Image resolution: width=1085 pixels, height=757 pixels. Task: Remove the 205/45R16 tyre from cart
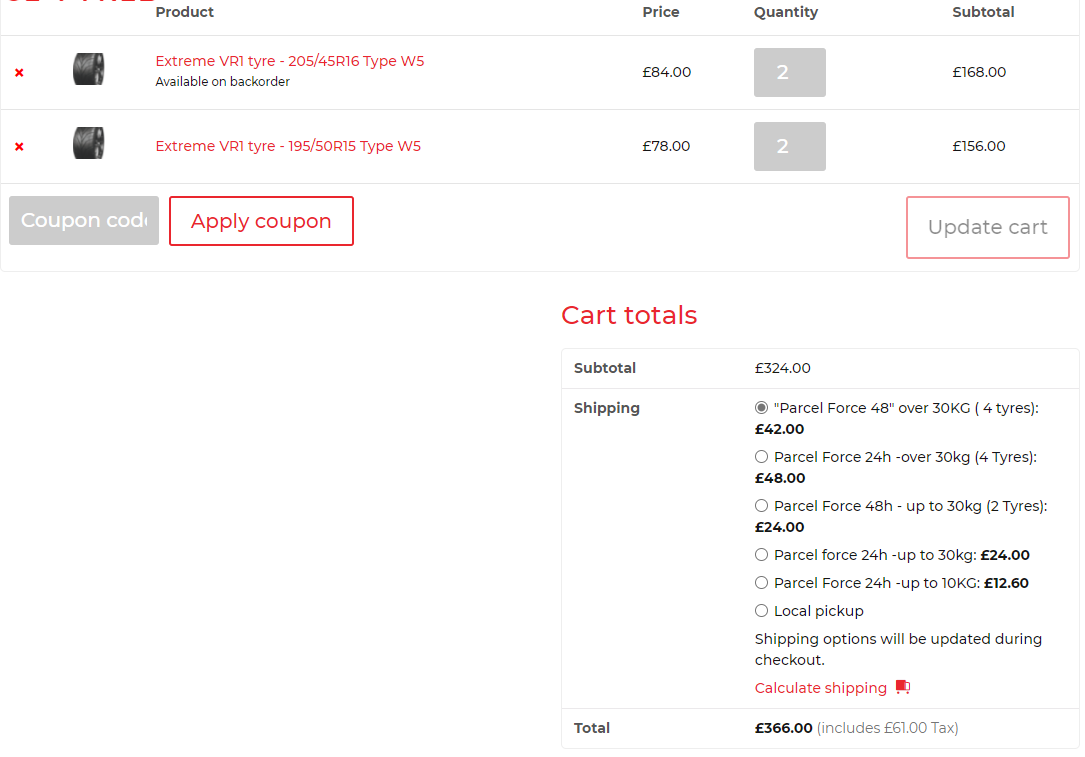click(x=19, y=73)
